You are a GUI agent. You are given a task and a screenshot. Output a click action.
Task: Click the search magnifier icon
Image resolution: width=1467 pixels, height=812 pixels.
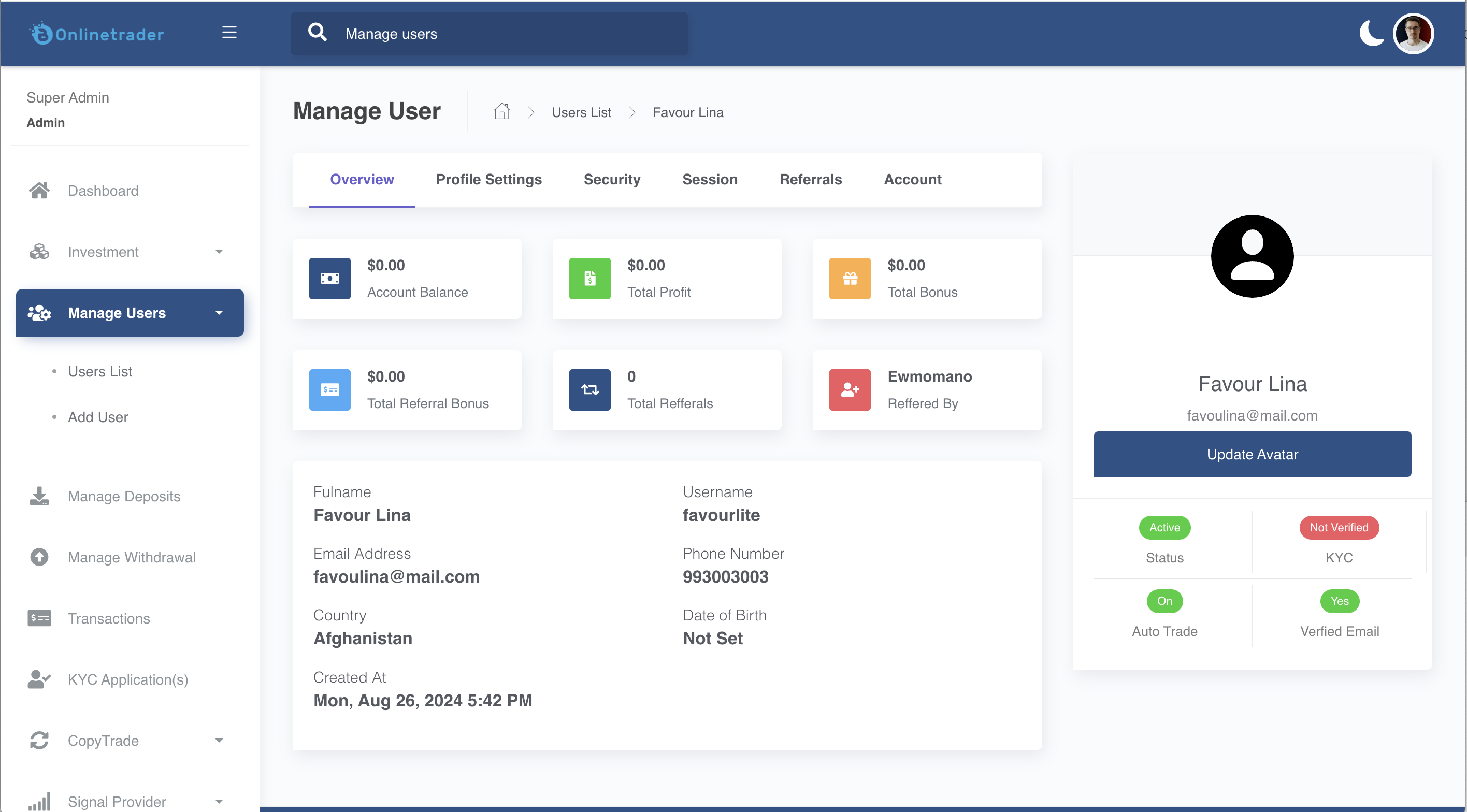(317, 33)
